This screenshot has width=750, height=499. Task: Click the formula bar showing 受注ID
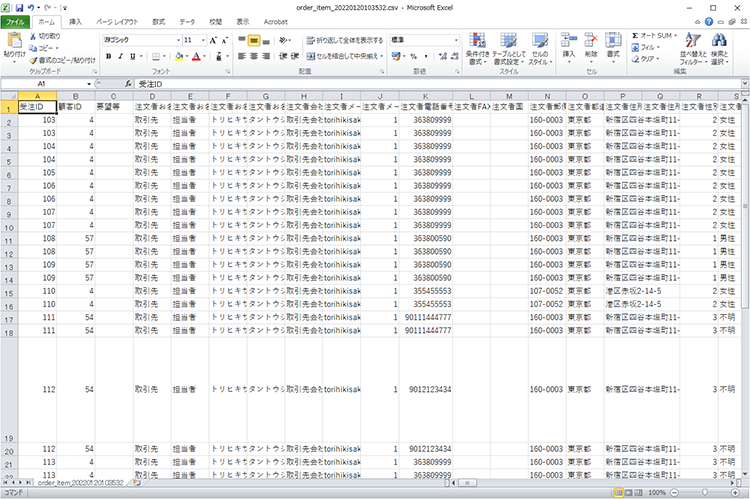pos(400,84)
